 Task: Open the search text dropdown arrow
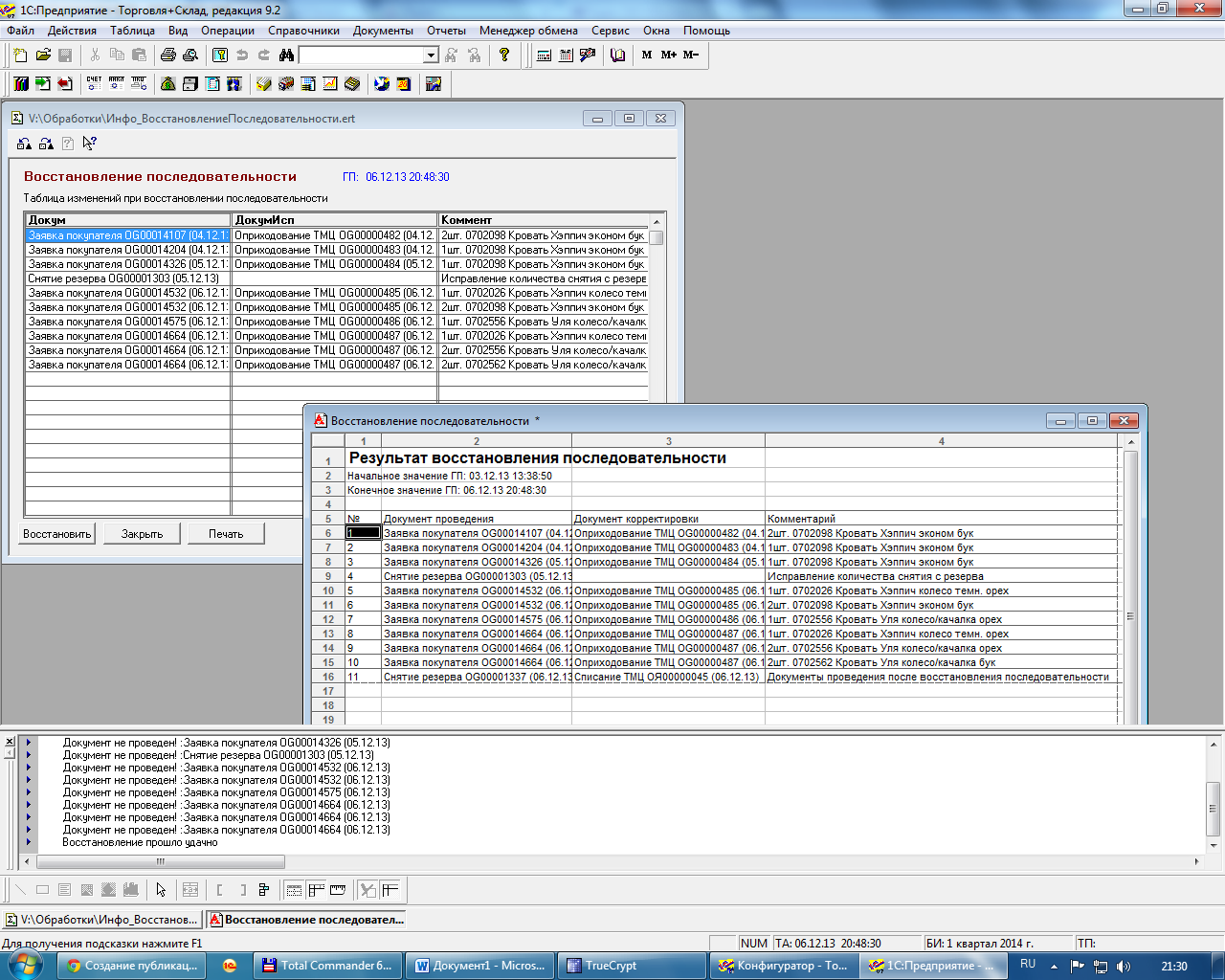tap(431, 56)
